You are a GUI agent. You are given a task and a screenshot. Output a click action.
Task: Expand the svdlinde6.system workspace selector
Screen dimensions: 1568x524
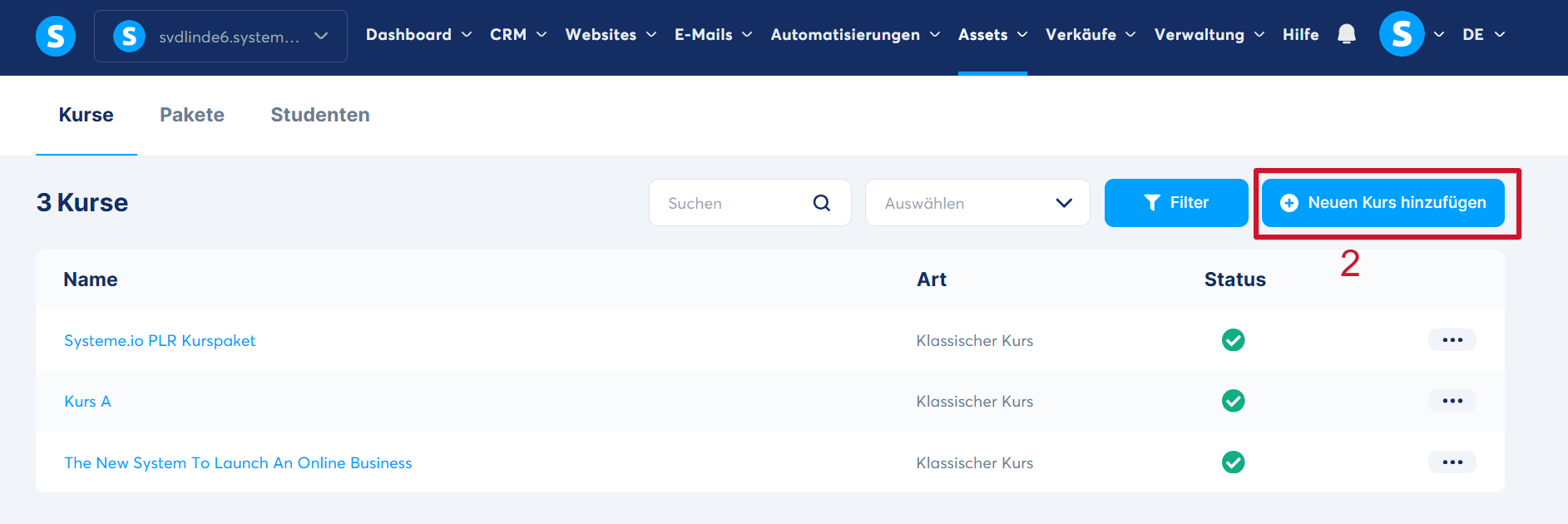[x=220, y=36]
